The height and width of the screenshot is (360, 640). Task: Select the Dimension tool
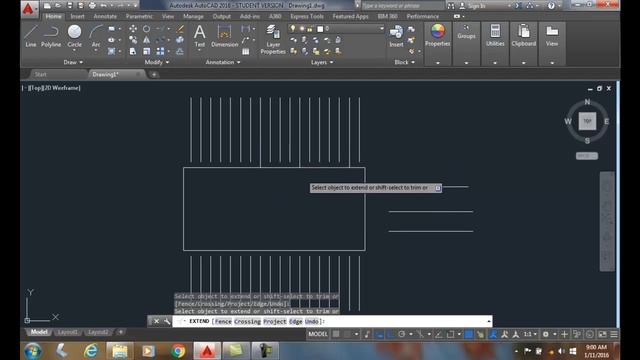coord(224,36)
